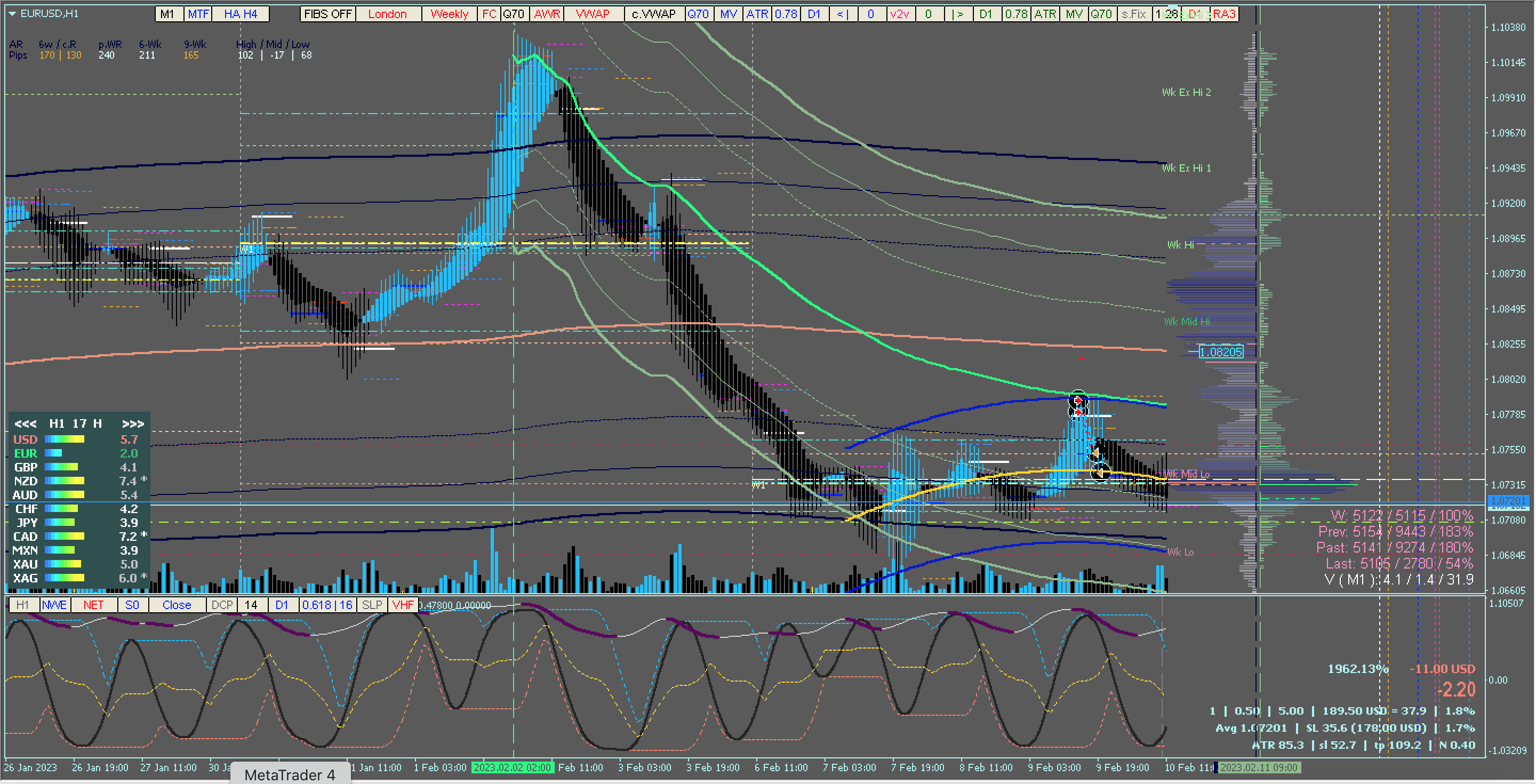Click the red RA3 button
This screenshot has height=784, width=1536.
[x=1223, y=14]
